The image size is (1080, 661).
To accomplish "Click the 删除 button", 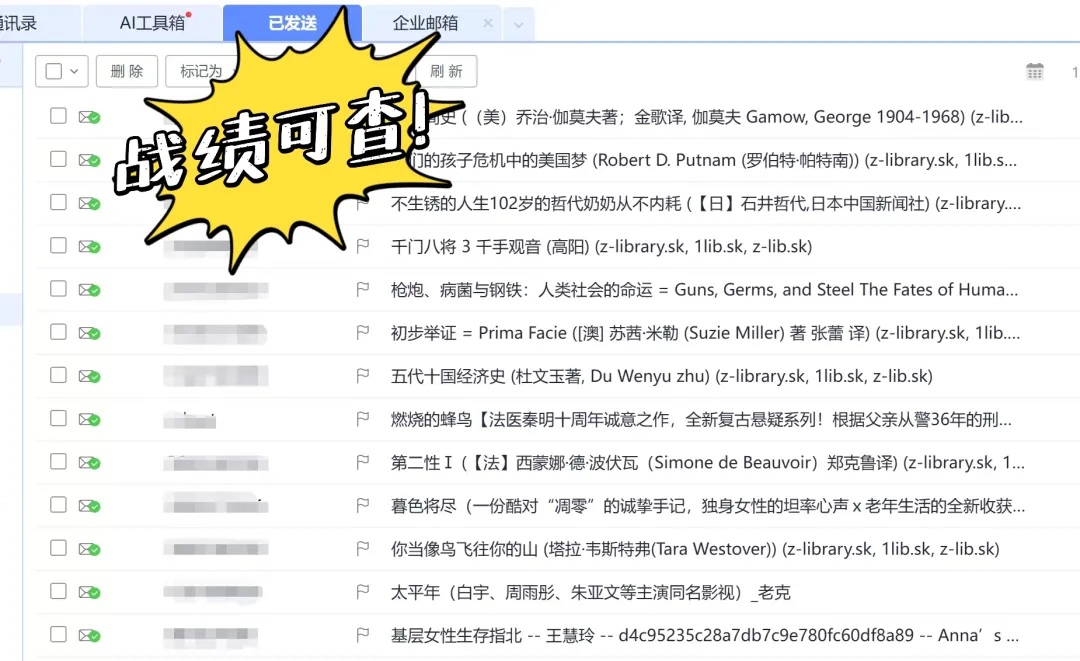I will click(127, 71).
